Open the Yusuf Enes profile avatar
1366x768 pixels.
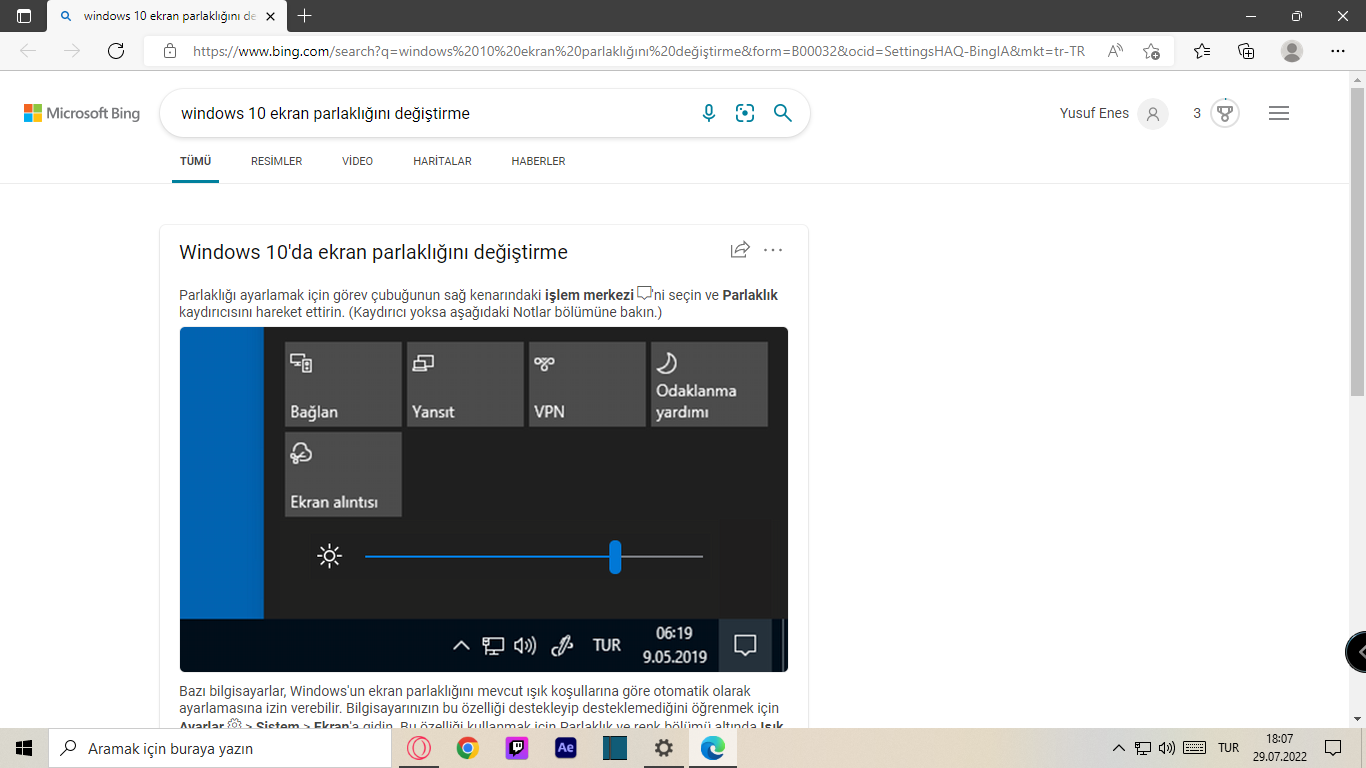pos(1153,114)
